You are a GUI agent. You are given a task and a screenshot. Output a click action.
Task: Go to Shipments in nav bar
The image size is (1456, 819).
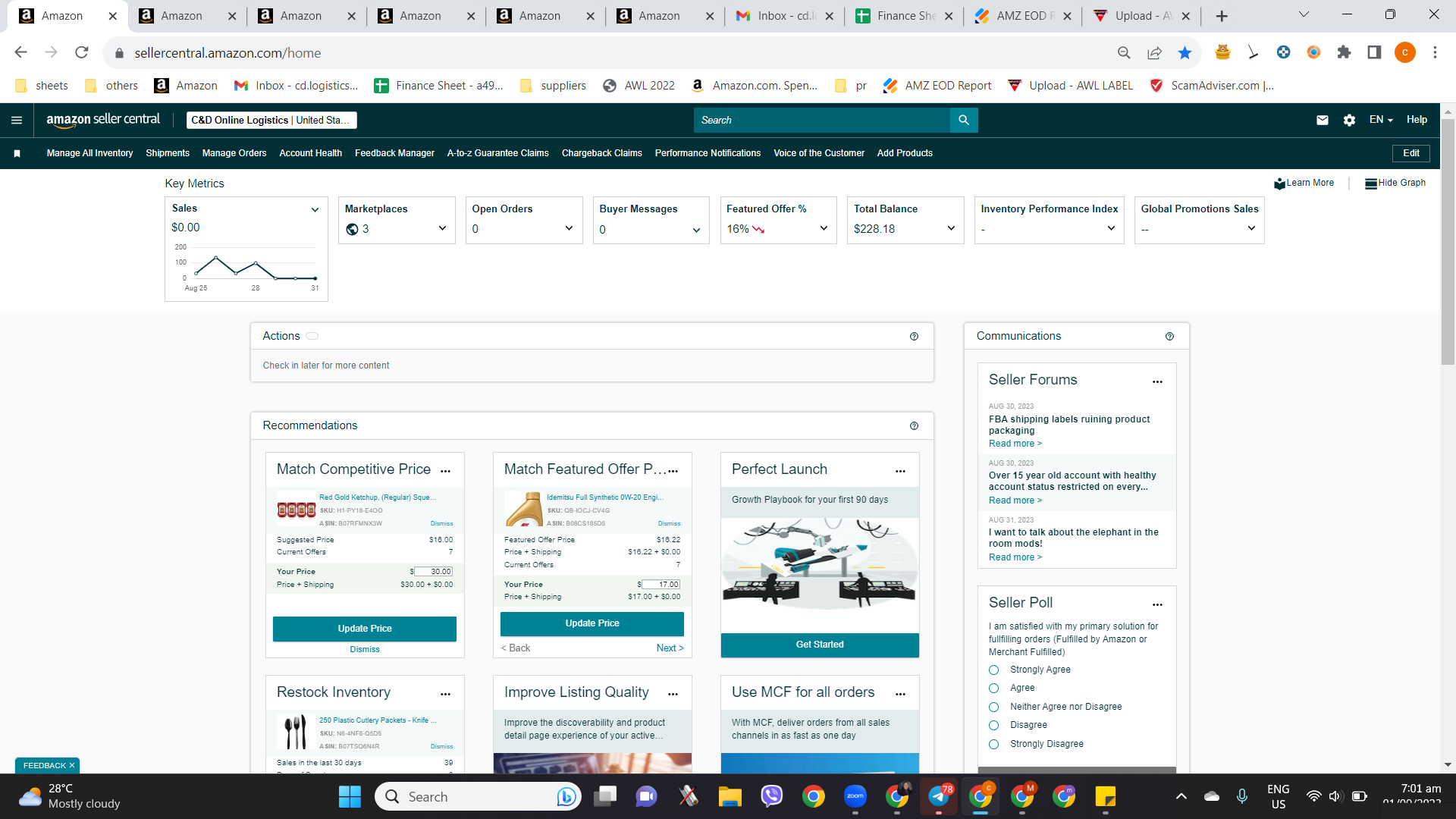point(168,153)
